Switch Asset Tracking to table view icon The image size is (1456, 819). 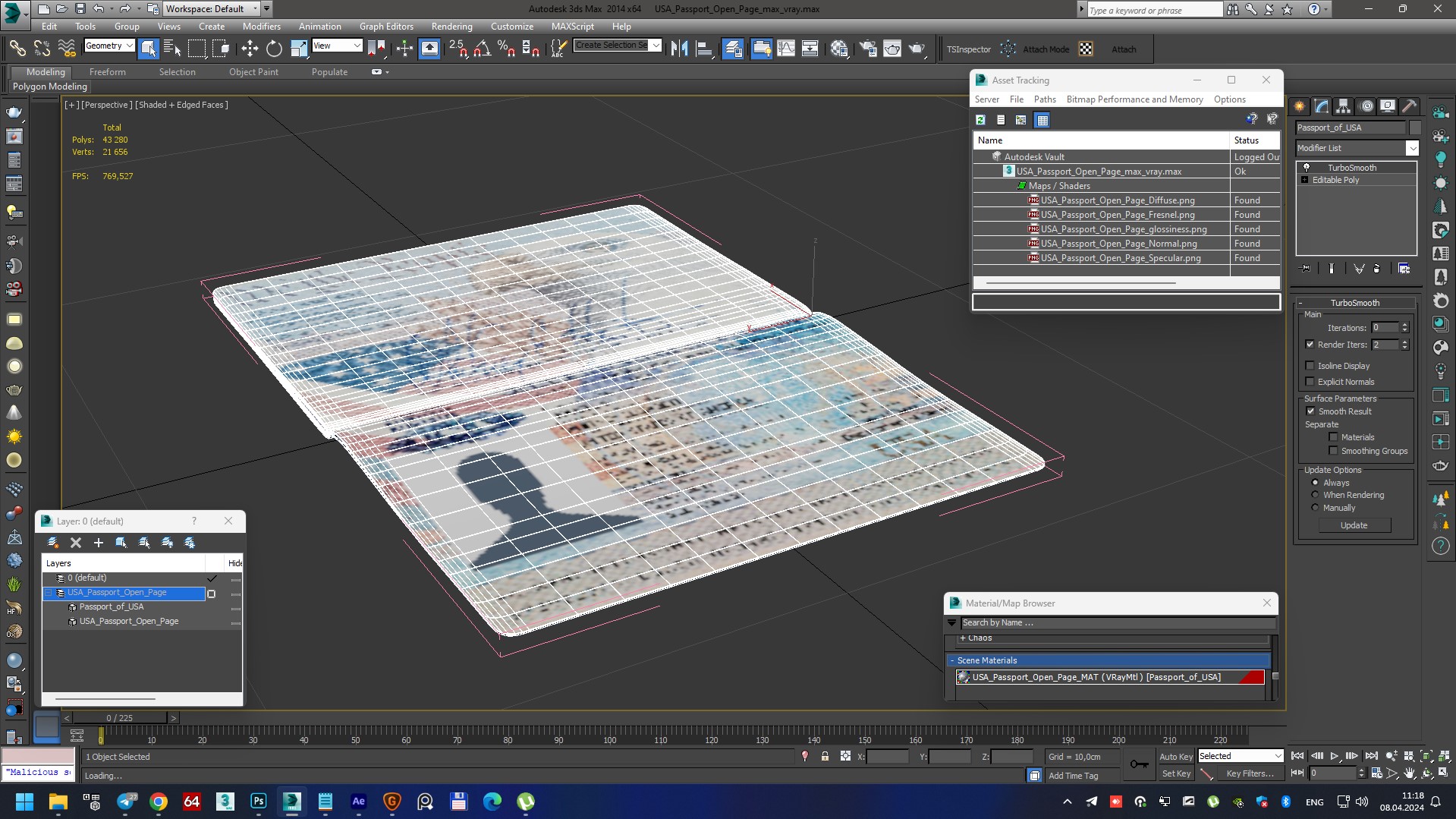1042,120
